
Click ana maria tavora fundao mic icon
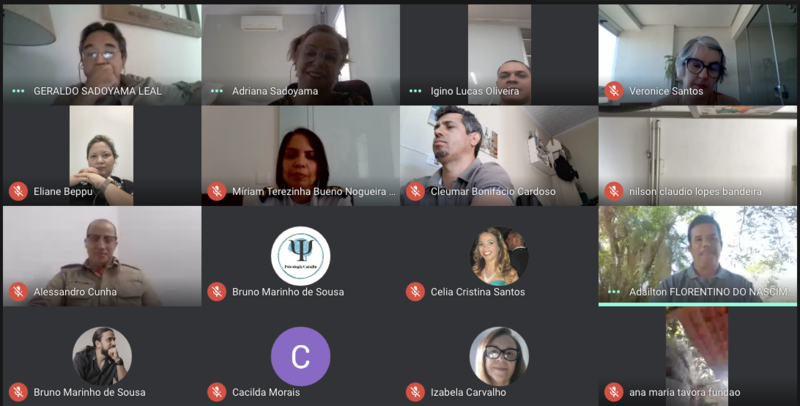point(614,392)
